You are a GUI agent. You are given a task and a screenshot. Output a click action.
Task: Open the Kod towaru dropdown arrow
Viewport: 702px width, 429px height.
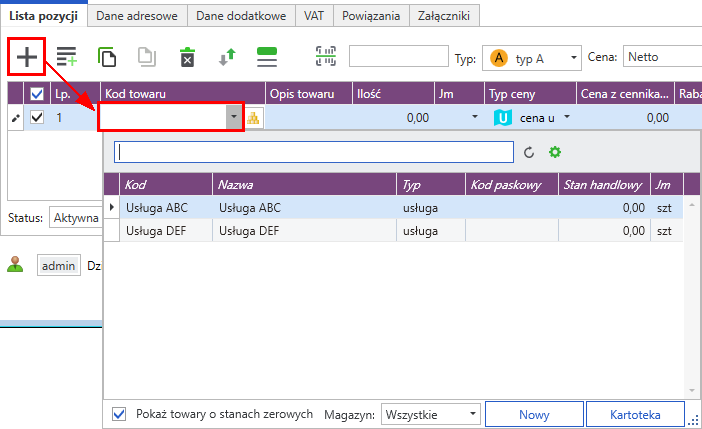click(234, 117)
